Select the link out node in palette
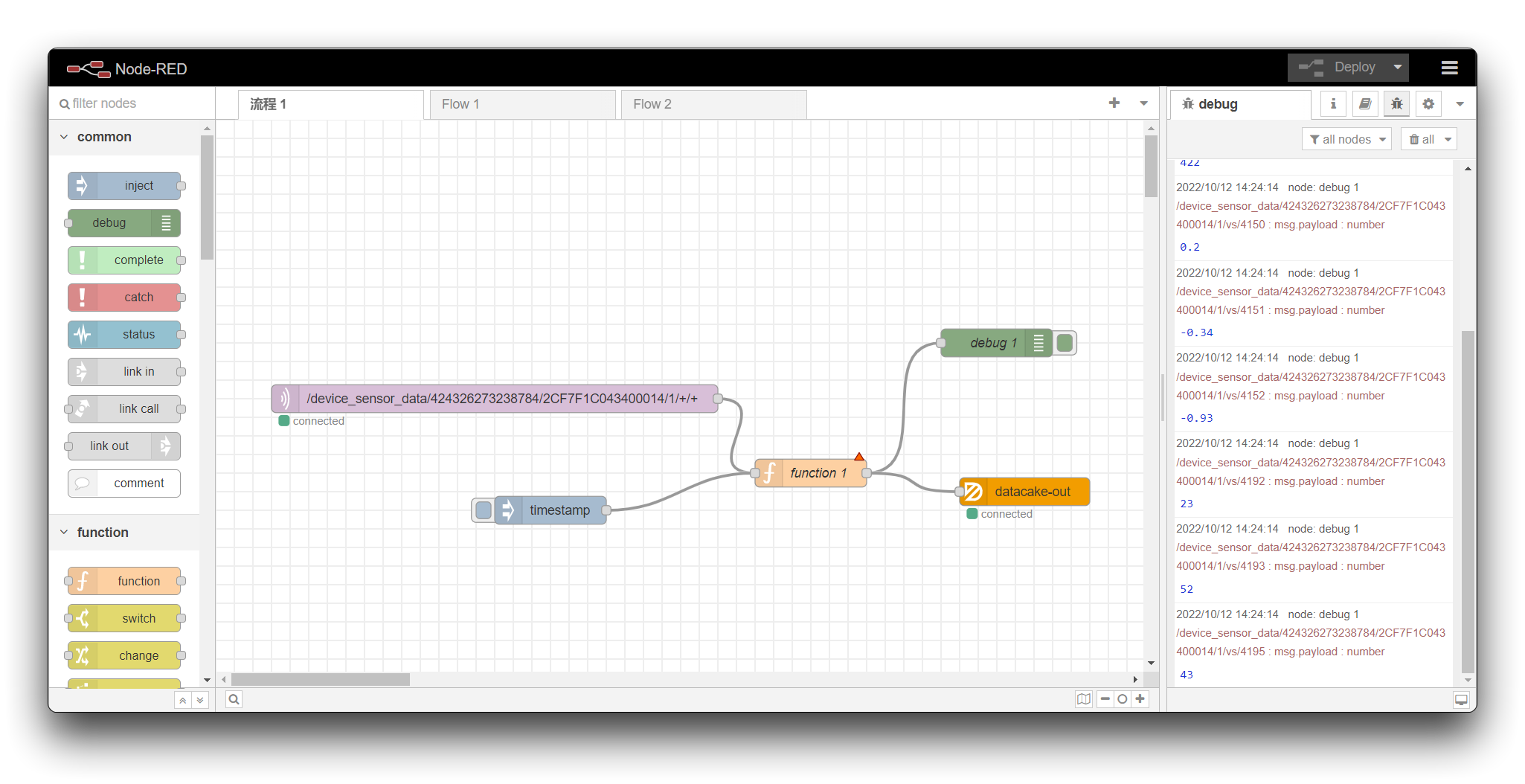The width and height of the screenshot is (1525, 784). [x=124, y=446]
